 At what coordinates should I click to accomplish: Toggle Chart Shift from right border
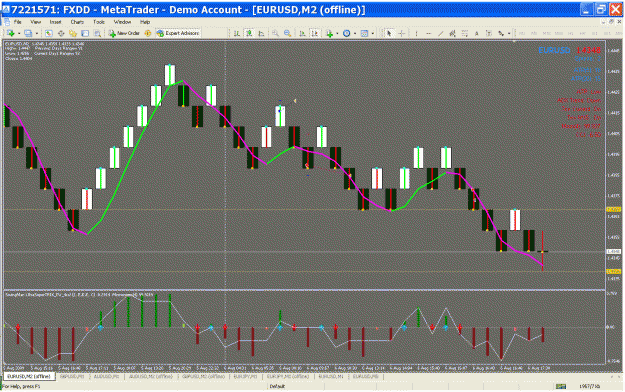(315, 33)
